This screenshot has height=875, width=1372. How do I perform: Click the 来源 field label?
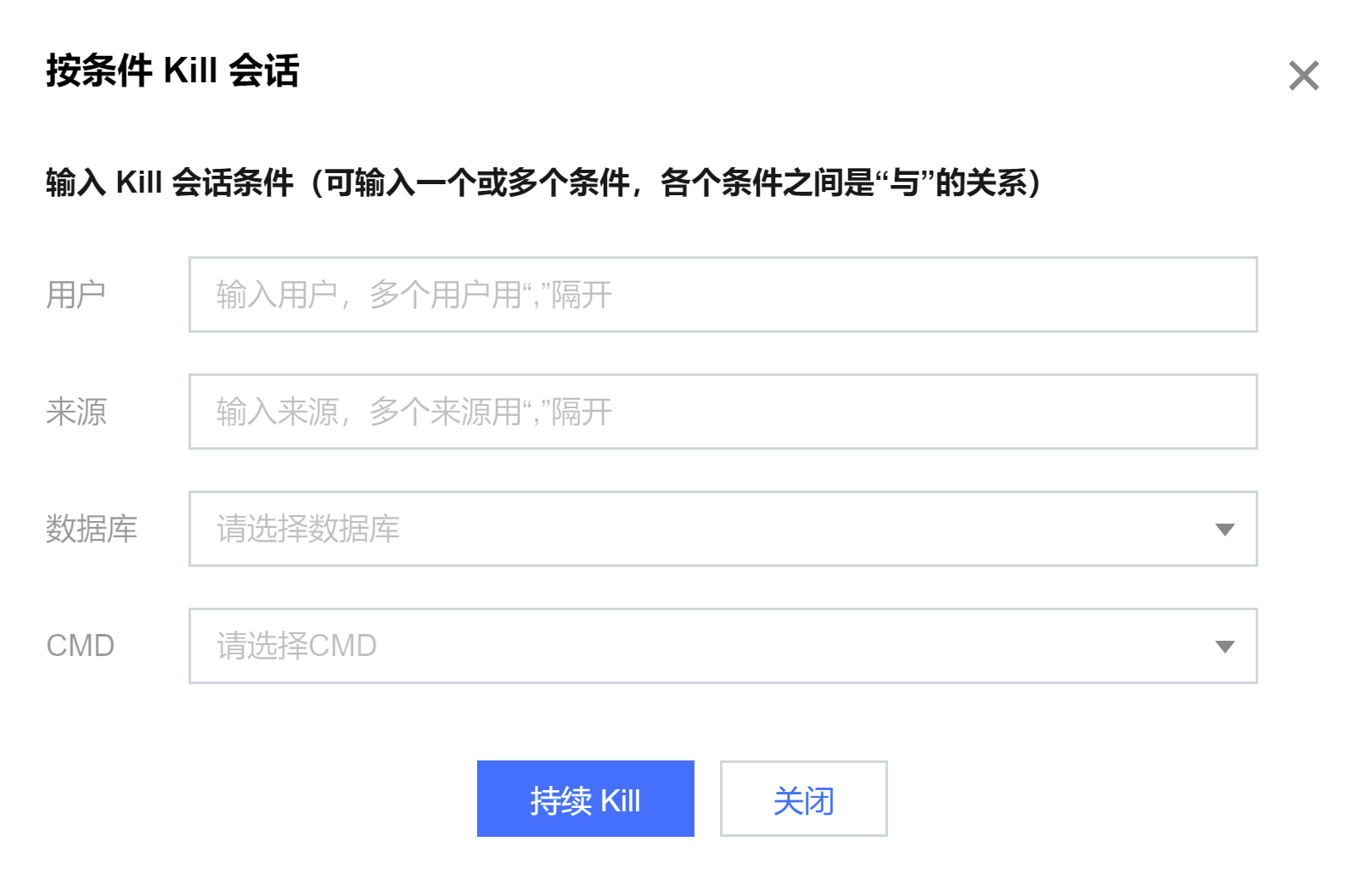click(76, 412)
